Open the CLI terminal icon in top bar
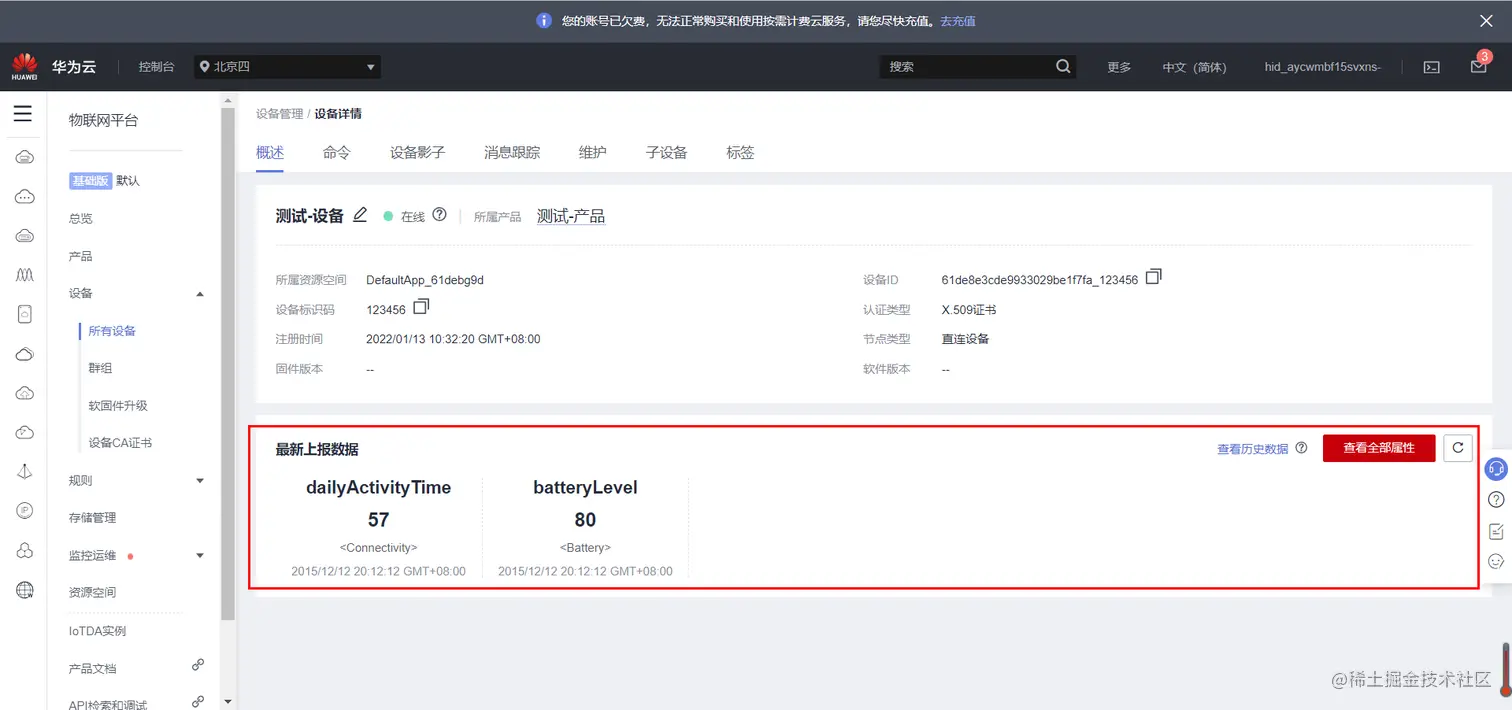The width and height of the screenshot is (1512, 710). (x=1431, y=66)
